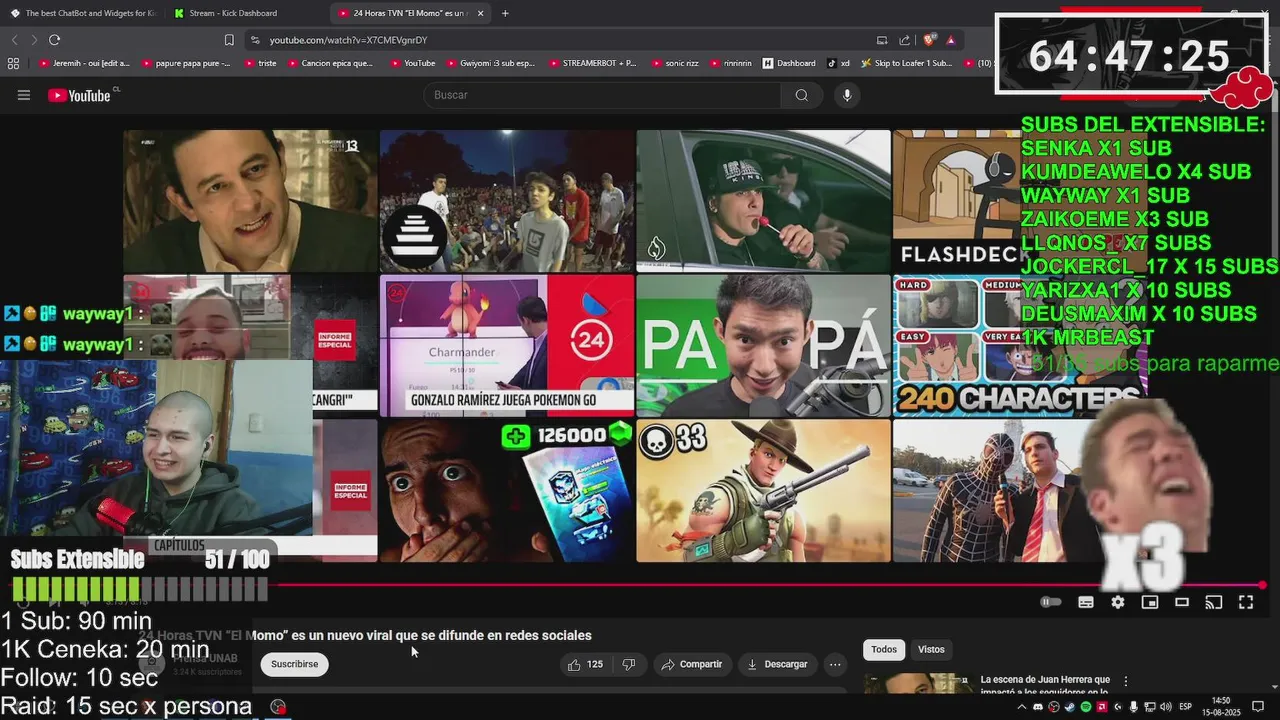1280x720 pixels.
Task: Open the notification center icon
Action: coord(1258,707)
